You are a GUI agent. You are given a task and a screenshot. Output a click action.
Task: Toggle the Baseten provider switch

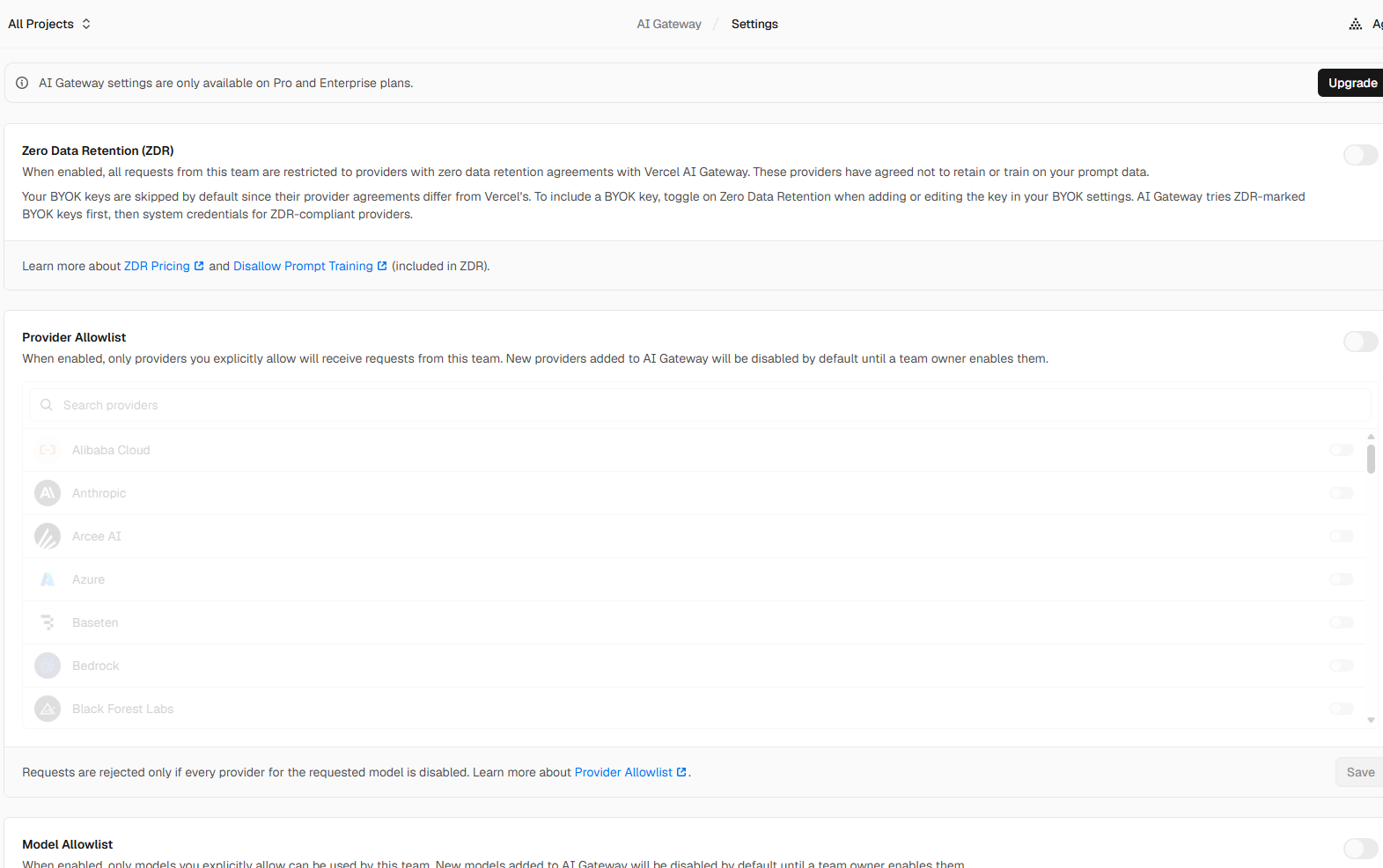(1342, 622)
